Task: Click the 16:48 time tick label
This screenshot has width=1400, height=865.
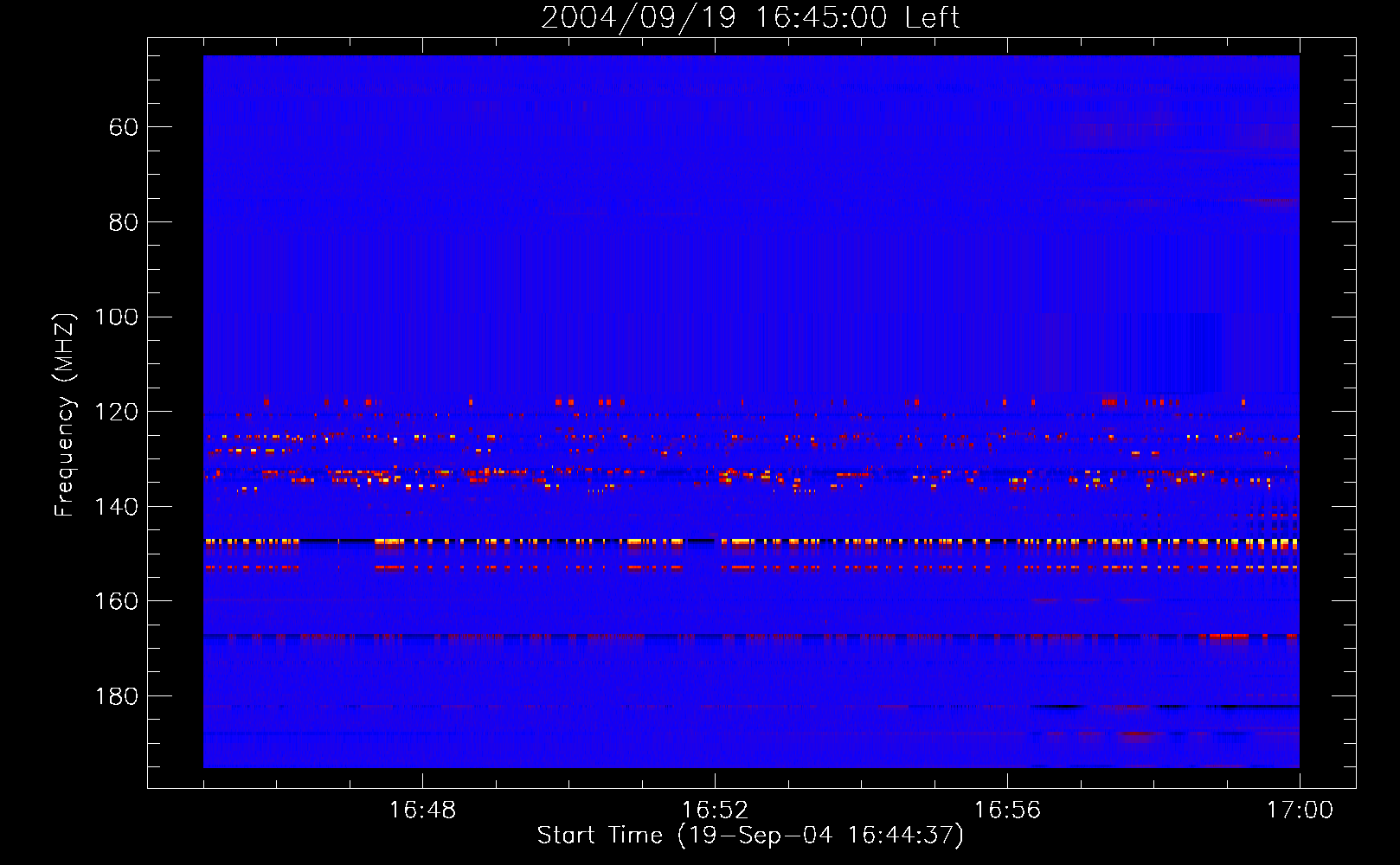Action: pos(422,811)
